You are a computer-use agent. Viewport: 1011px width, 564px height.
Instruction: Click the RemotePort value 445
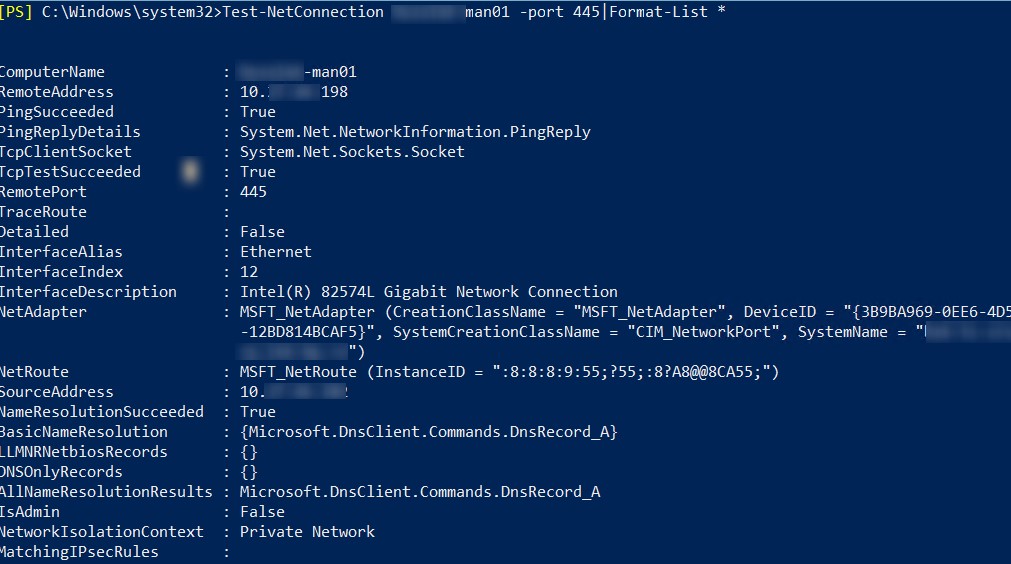pos(253,192)
